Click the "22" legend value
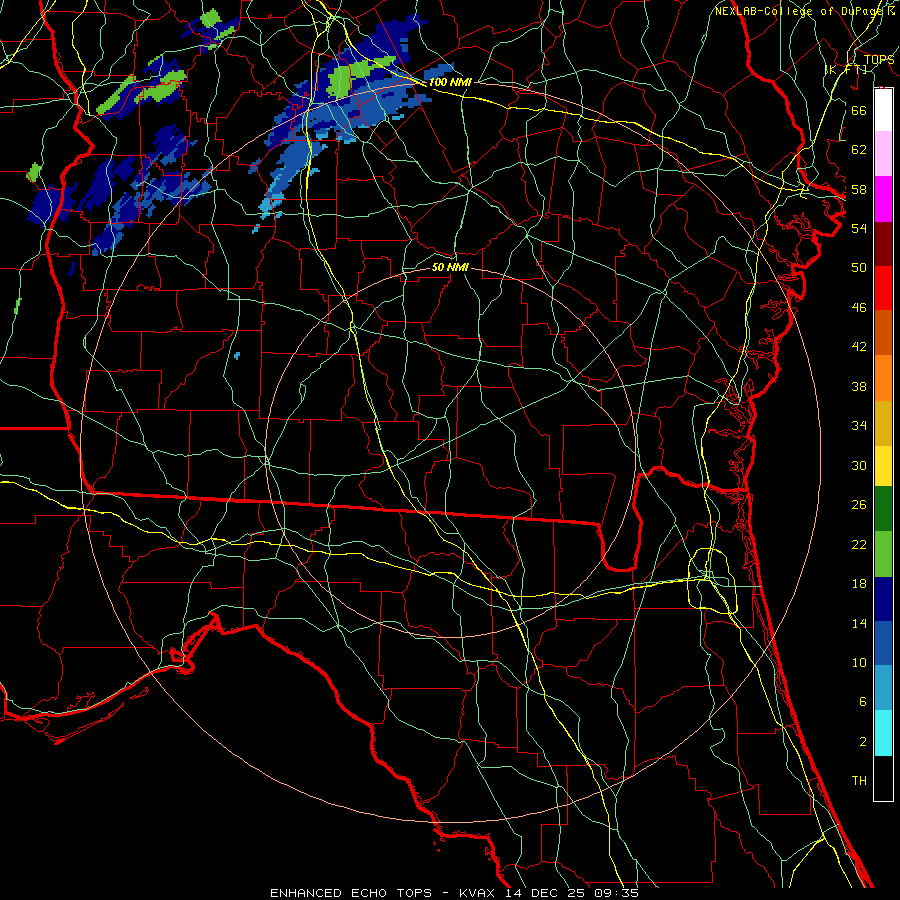The width and height of the screenshot is (900, 900). click(859, 544)
